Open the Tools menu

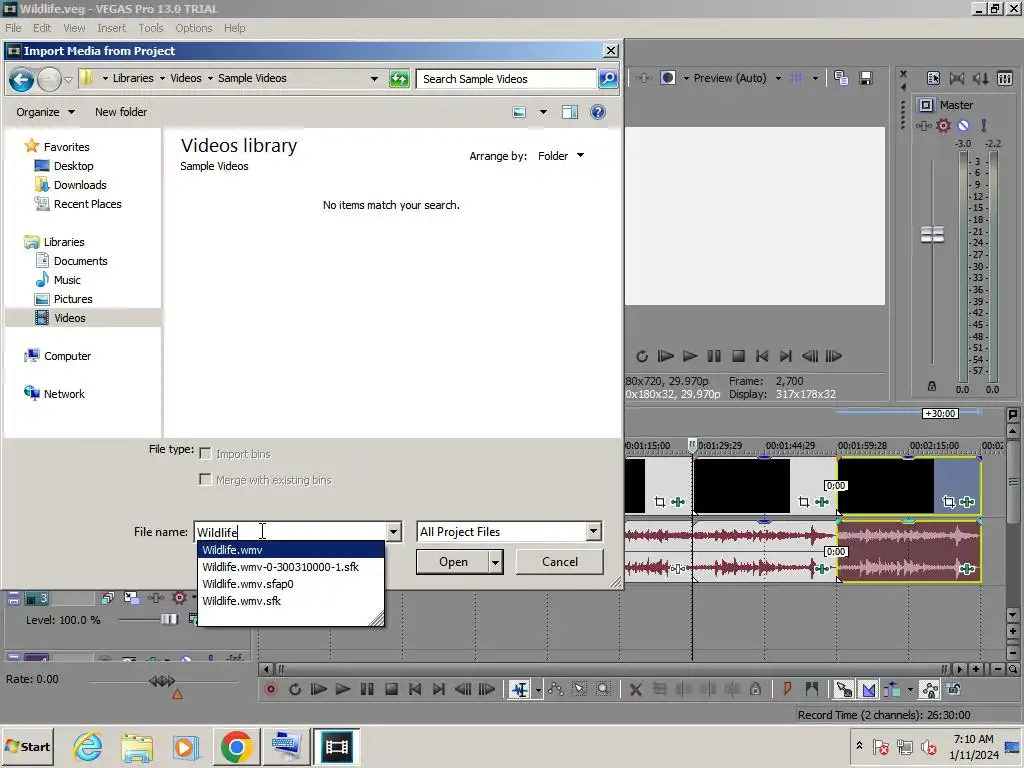(150, 28)
